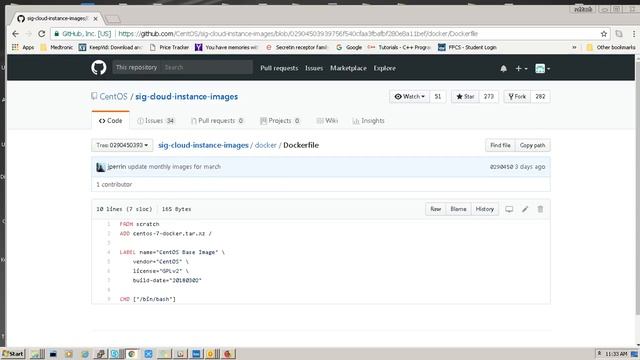
Task: Open the KeepVid bookmark
Action: [x=111, y=47]
